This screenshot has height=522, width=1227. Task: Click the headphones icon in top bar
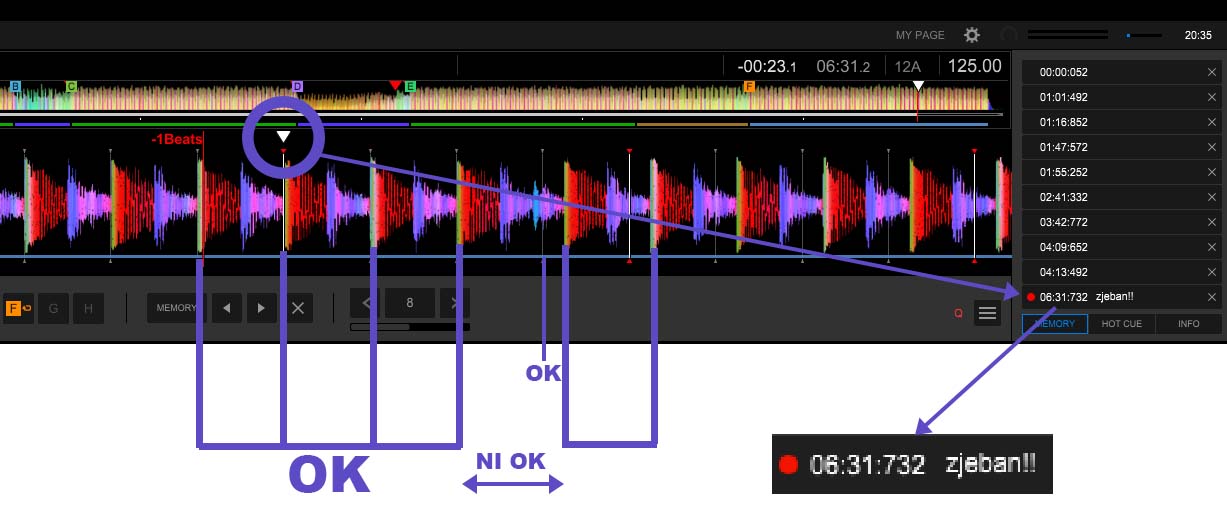click(x=1010, y=35)
